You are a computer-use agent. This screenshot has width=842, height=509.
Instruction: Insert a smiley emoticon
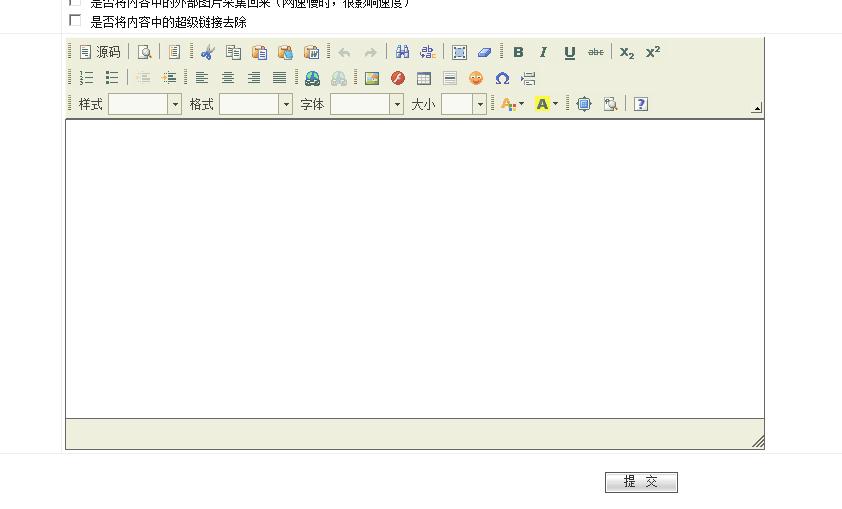476,78
